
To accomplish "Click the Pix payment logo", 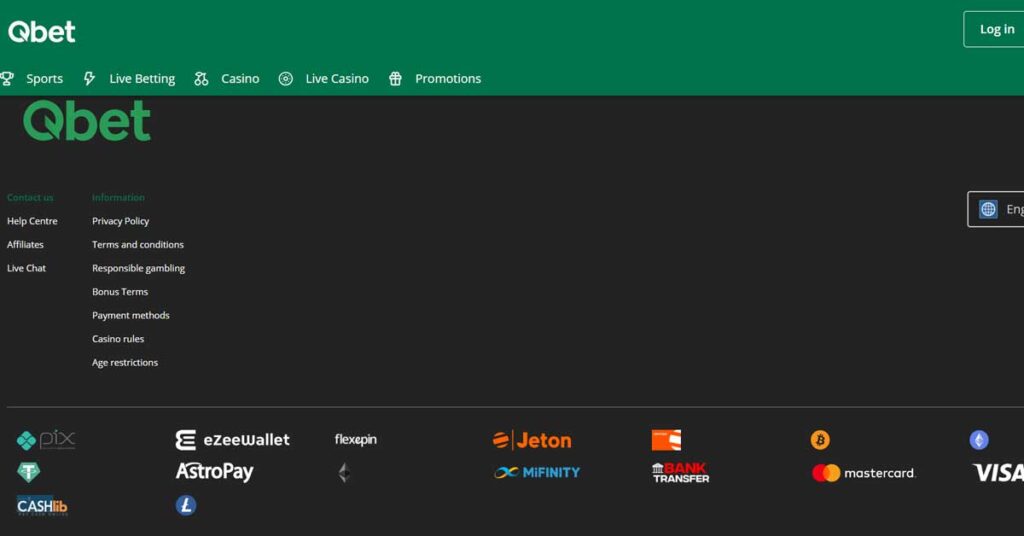I will point(46,440).
